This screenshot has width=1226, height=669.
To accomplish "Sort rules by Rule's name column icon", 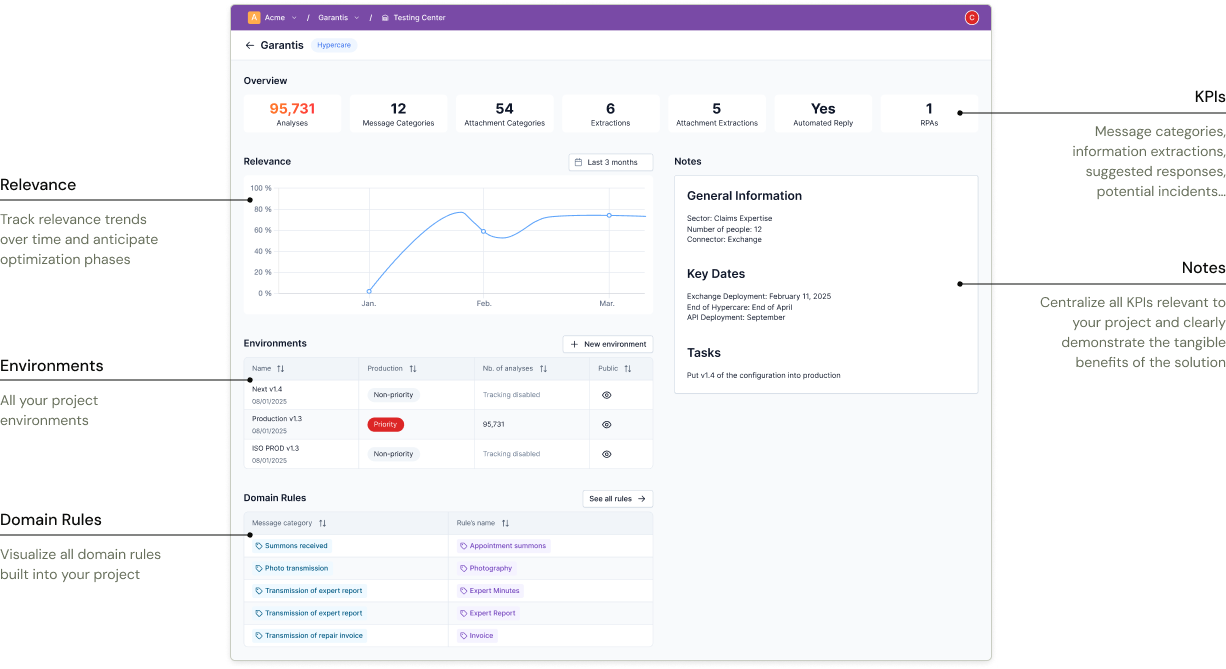I will [x=506, y=523].
